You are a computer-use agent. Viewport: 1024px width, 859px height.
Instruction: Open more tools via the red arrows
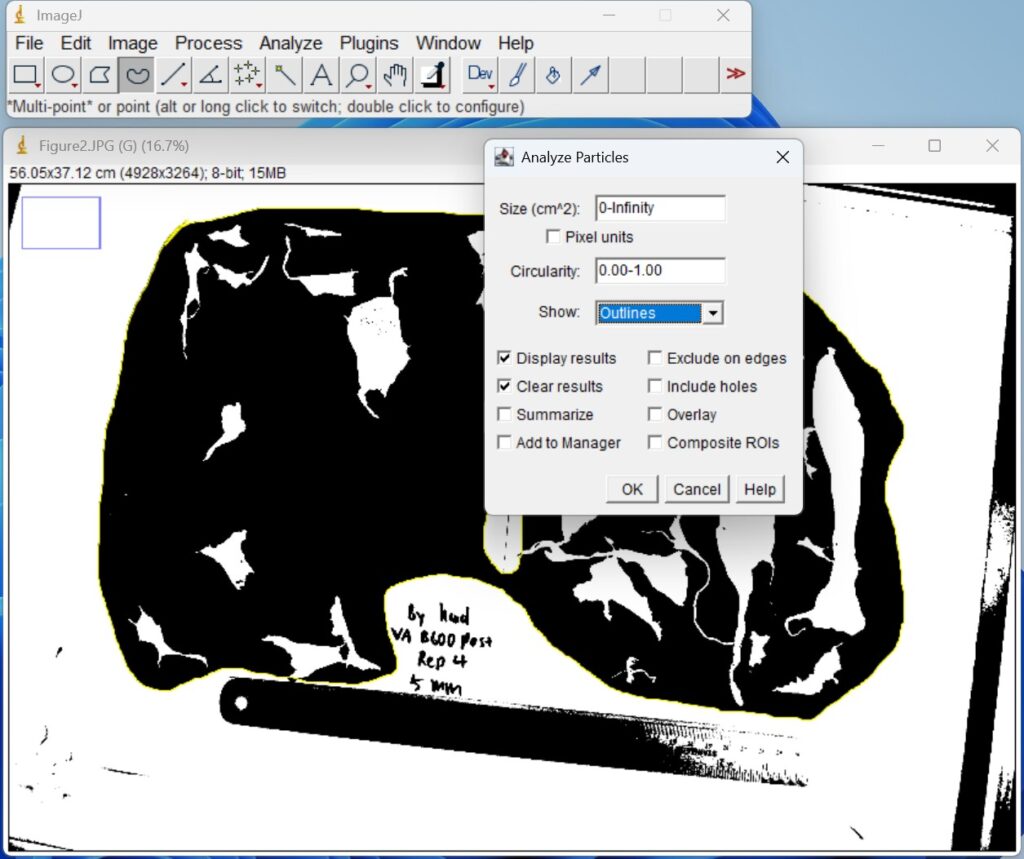(735, 74)
